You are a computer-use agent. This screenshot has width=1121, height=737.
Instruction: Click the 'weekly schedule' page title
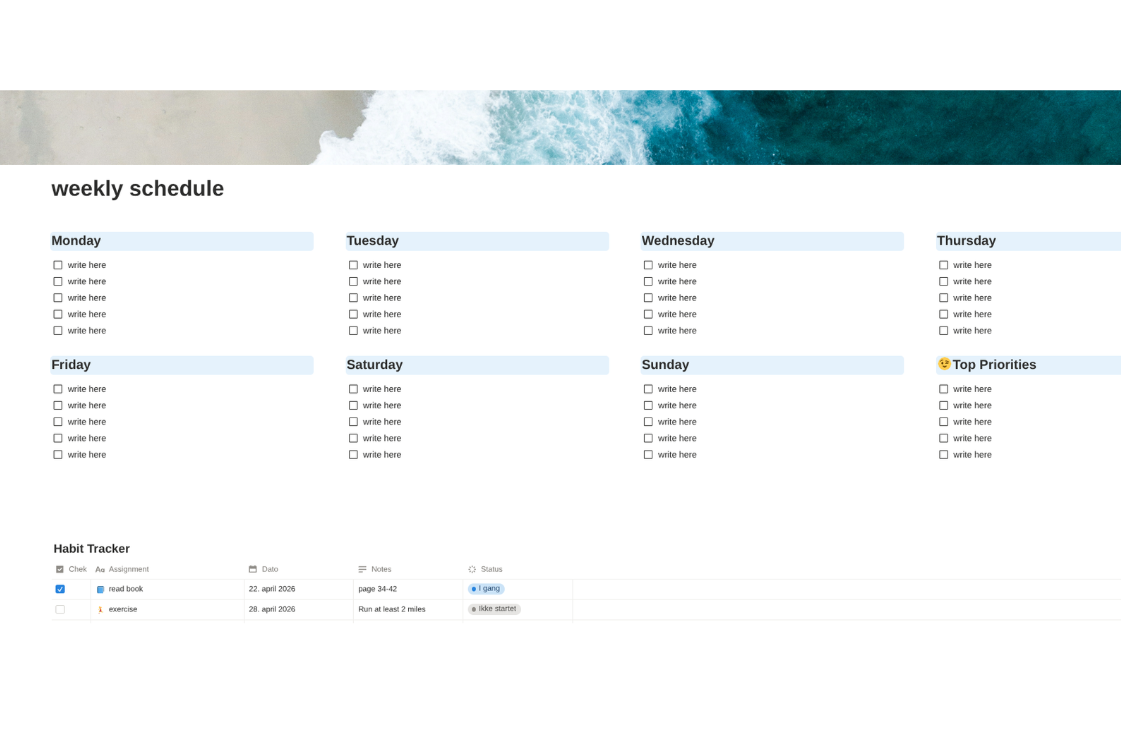[x=137, y=188]
